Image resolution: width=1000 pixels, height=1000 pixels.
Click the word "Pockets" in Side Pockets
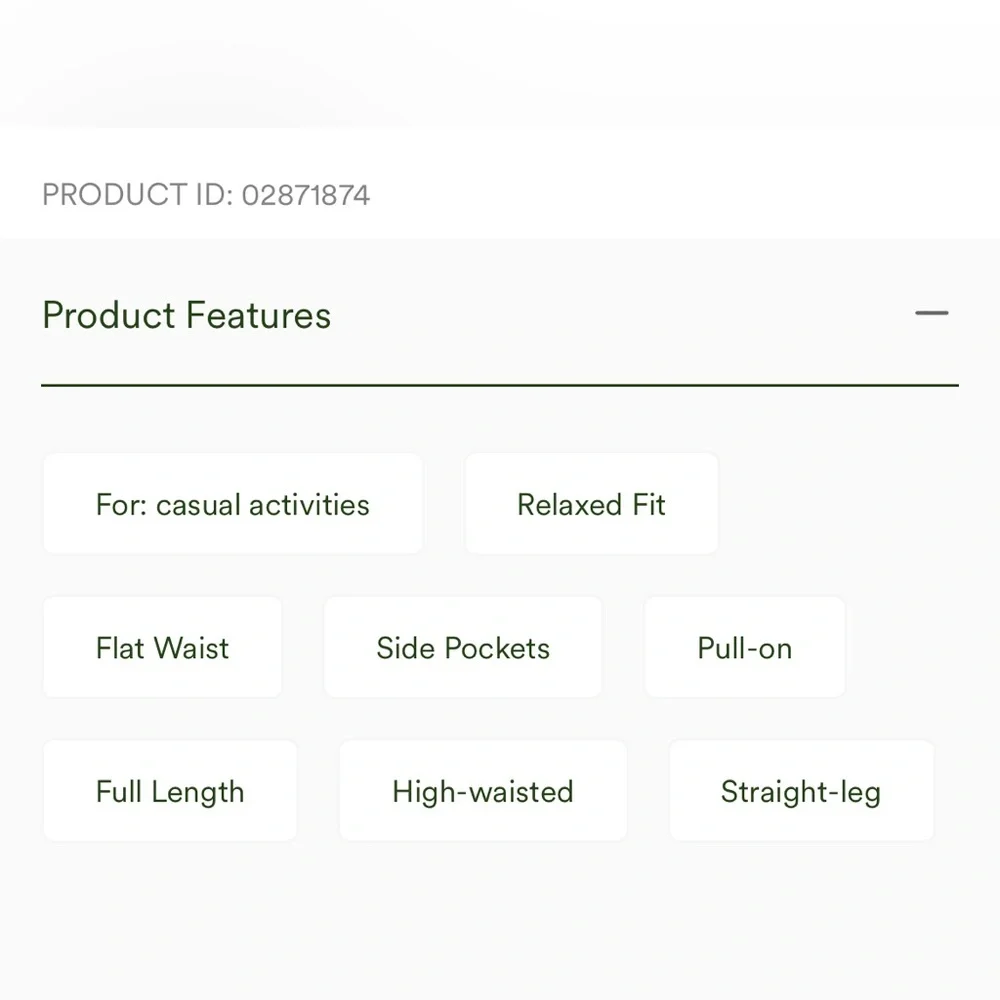497,648
